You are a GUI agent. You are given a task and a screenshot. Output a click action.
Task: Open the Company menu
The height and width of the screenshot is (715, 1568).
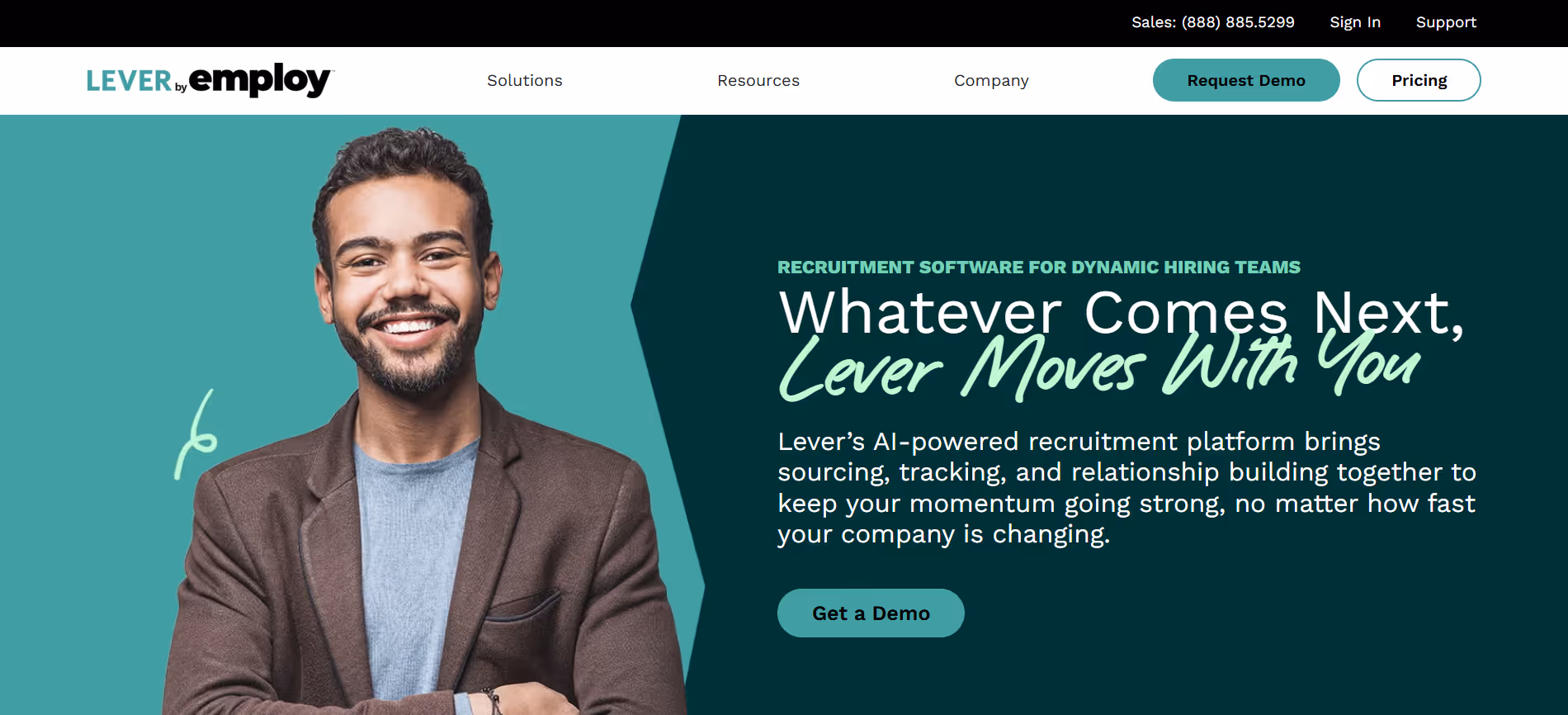click(x=991, y=80)
